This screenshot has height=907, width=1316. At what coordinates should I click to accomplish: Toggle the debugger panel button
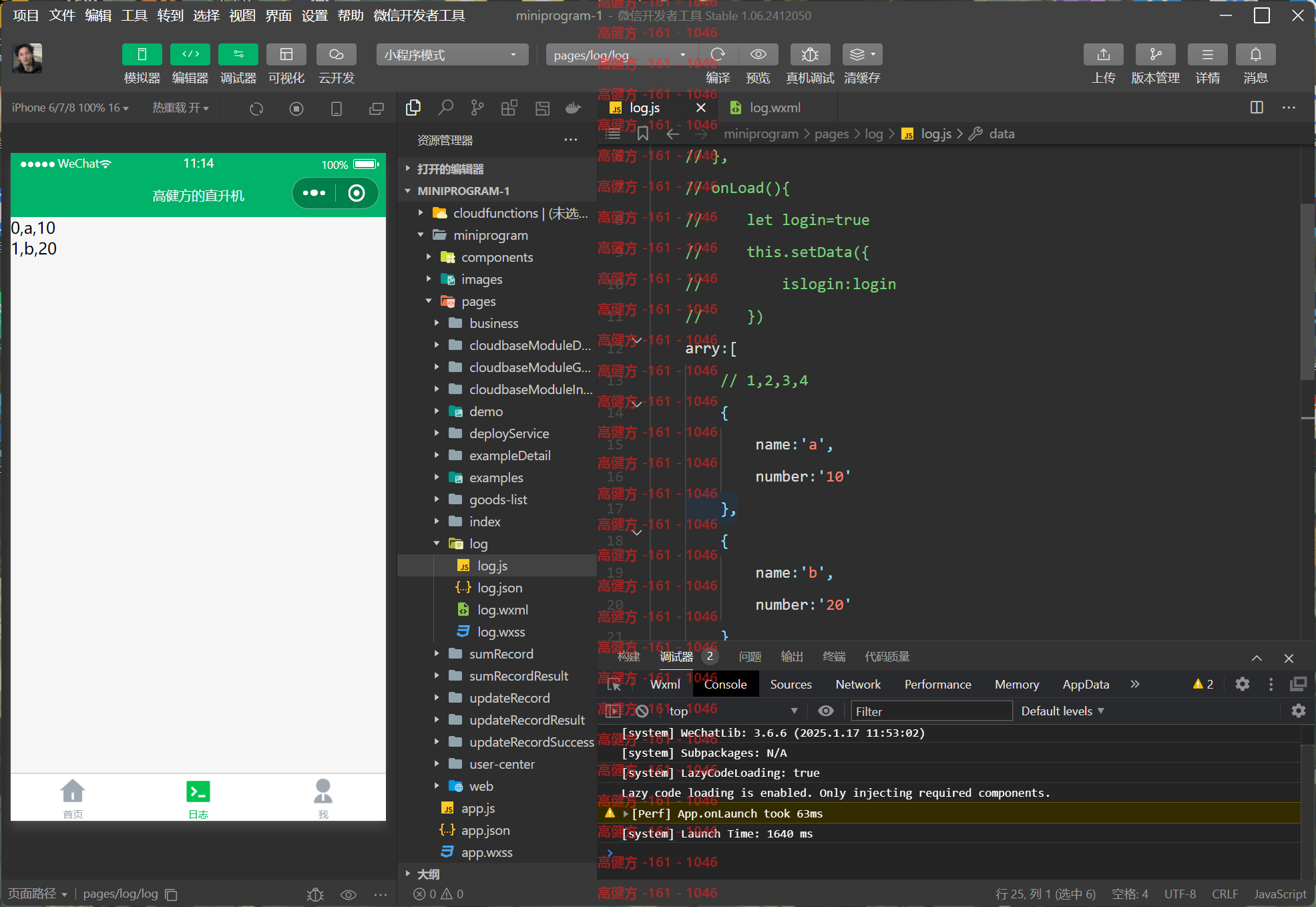238,55
